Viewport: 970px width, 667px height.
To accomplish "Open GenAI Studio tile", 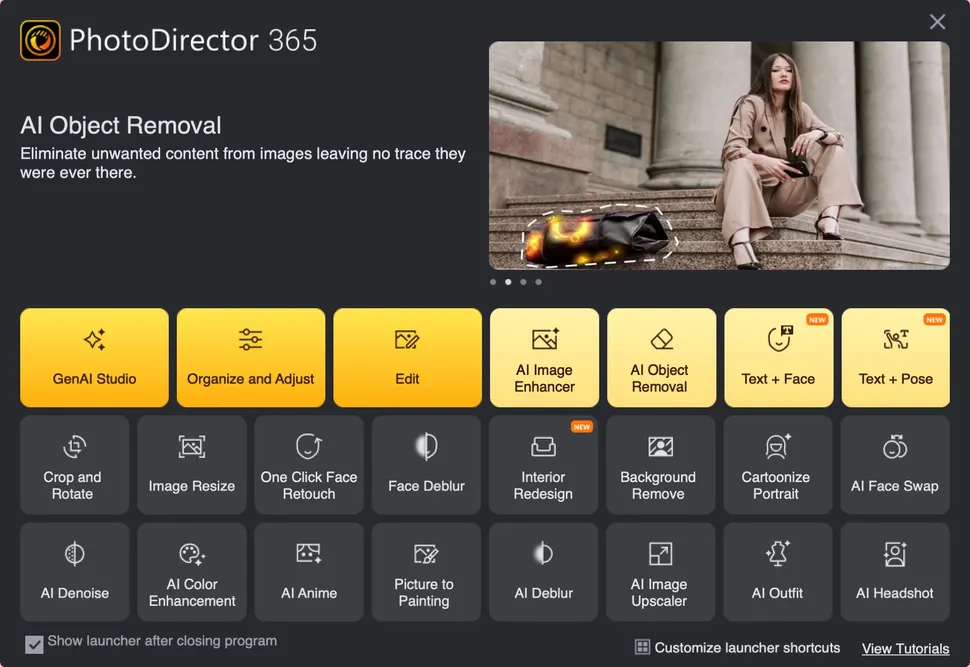I will (94, 357).
